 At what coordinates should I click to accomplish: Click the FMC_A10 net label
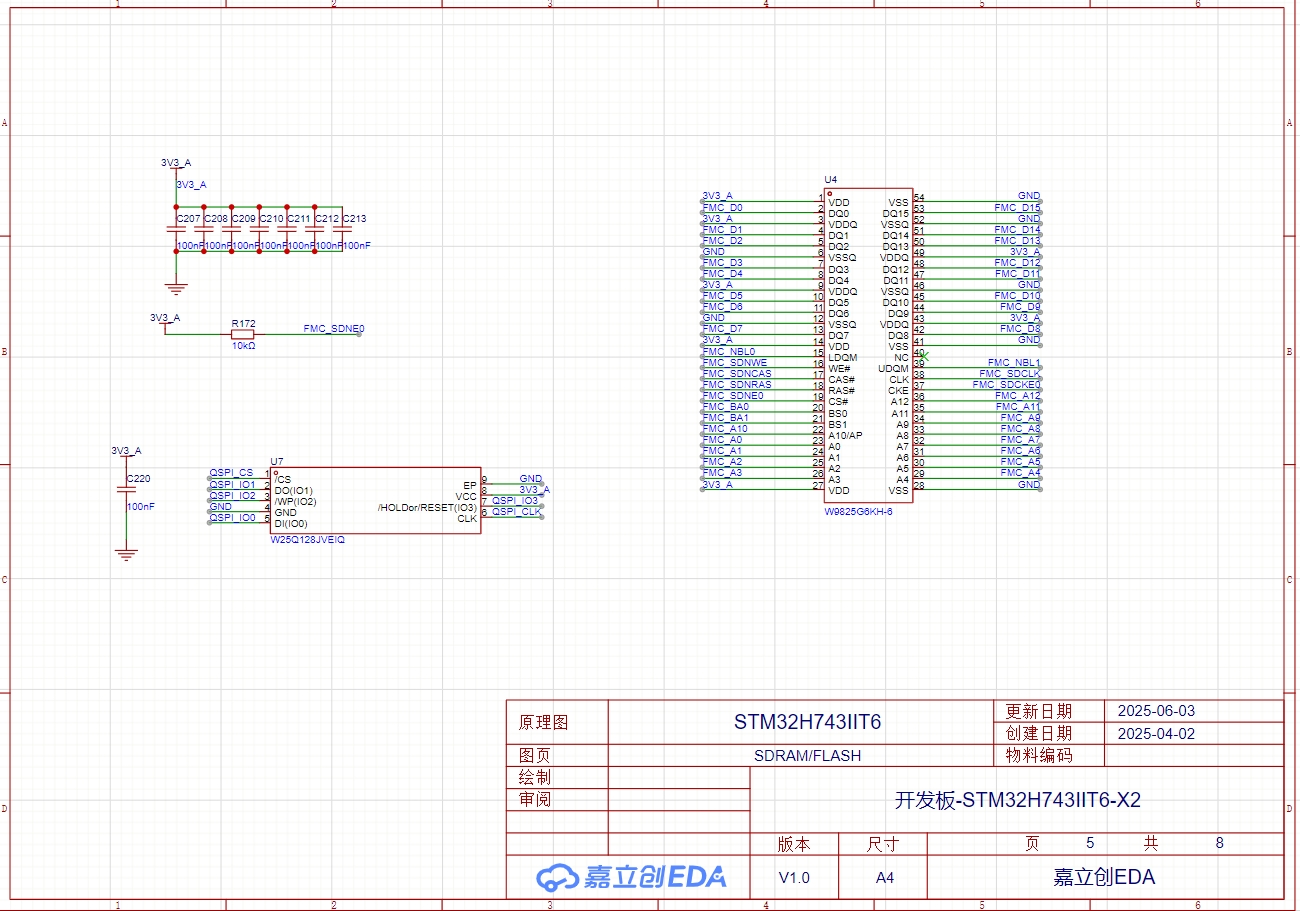724,429
